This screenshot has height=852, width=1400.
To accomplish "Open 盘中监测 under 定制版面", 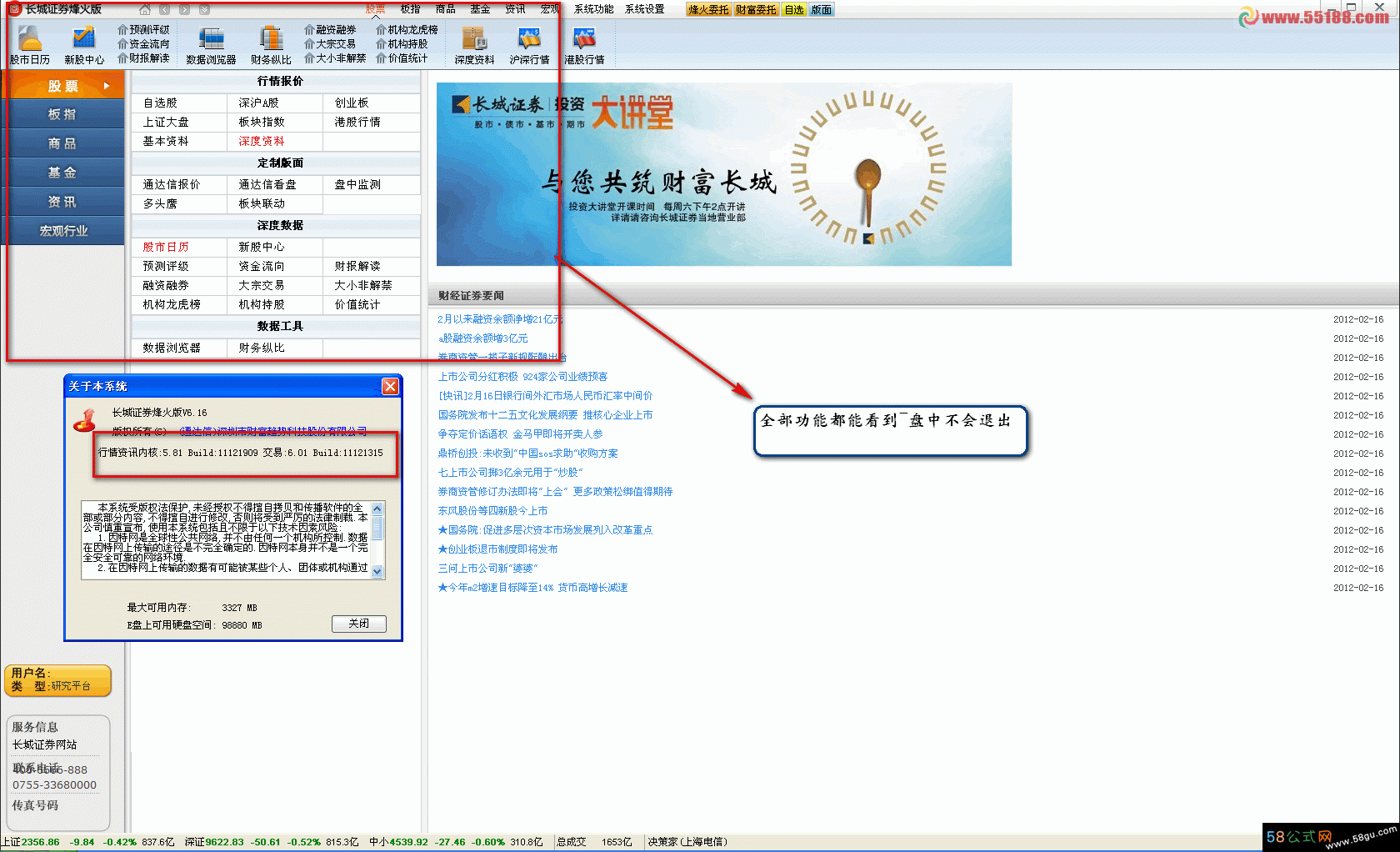I will coord(357,184).
